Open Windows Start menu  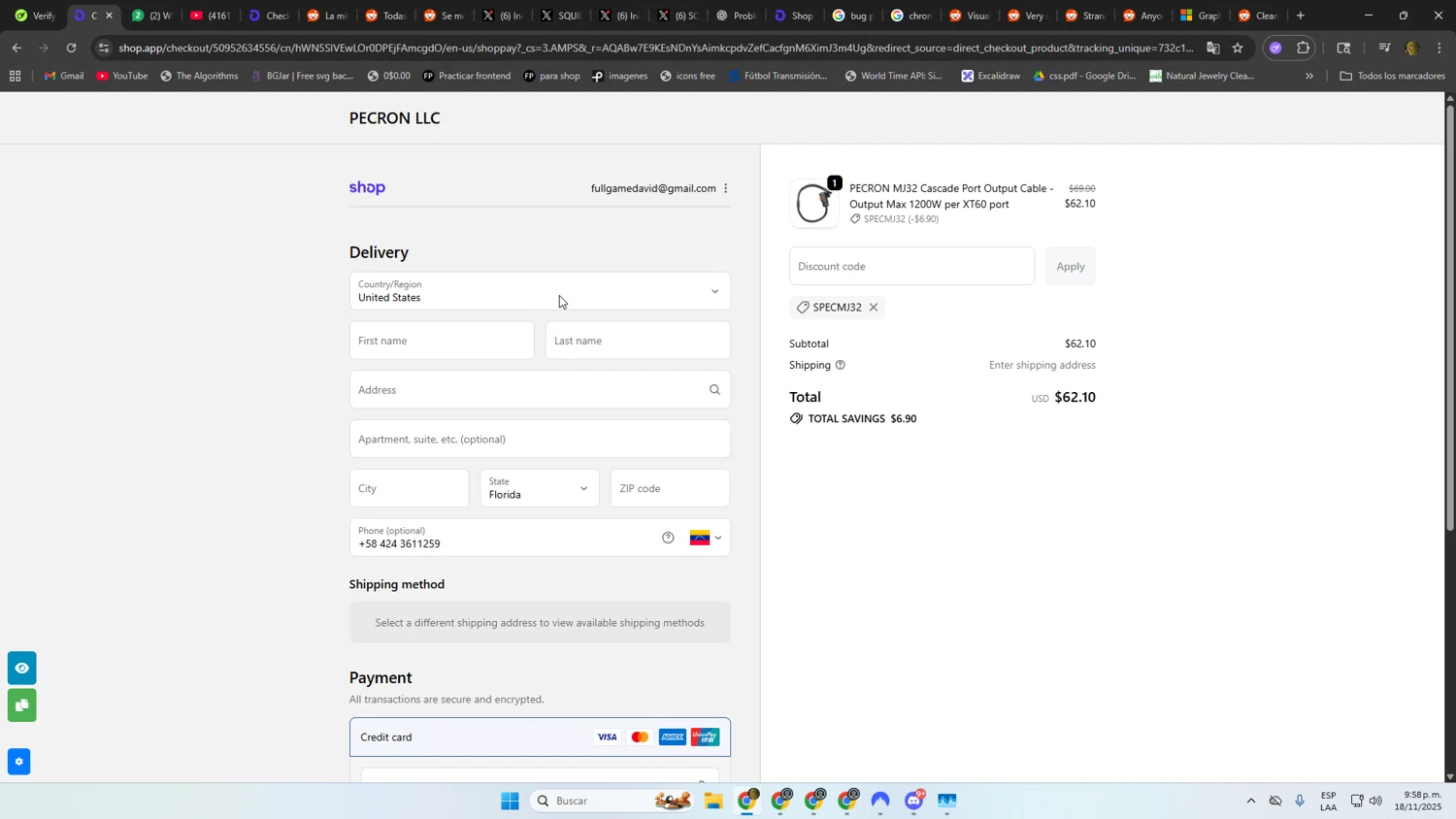[x=510, y=802]
